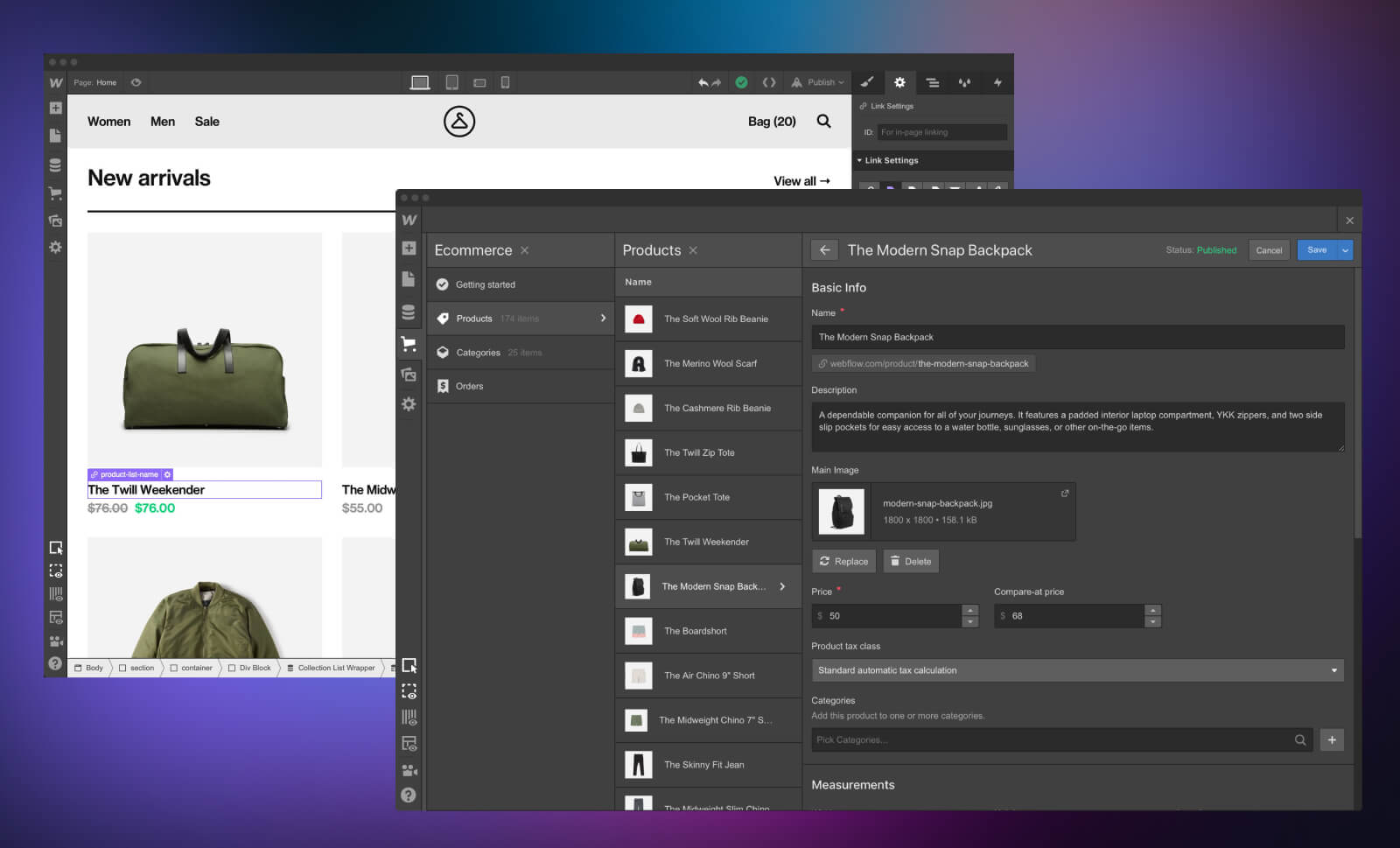Switch the canvas to Tablet view

pos(451,82)
